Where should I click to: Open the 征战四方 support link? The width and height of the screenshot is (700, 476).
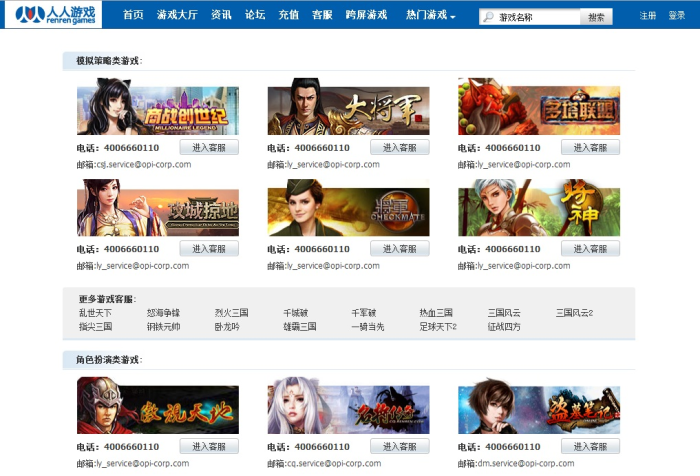pos(504,327)
